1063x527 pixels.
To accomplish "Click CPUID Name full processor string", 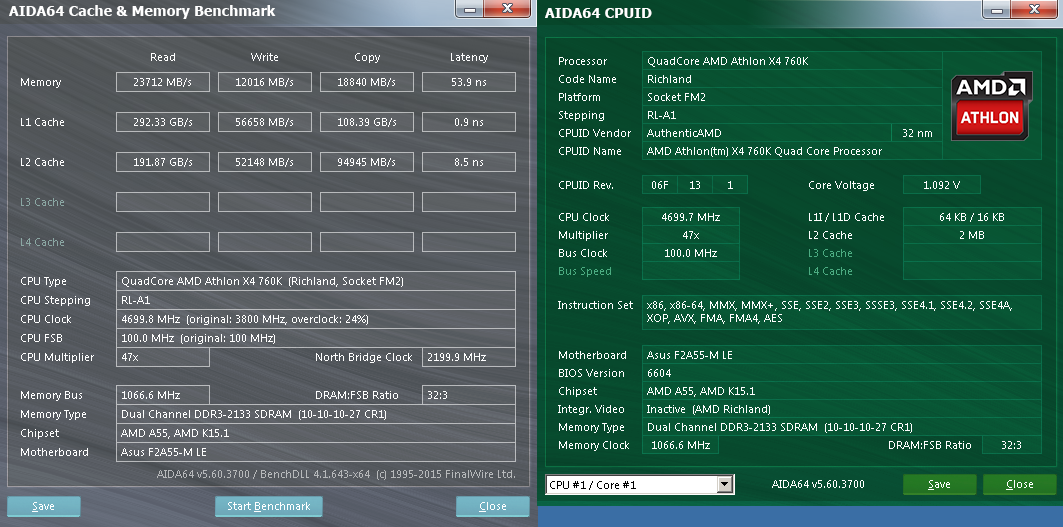I will click(x=792, y=151).
